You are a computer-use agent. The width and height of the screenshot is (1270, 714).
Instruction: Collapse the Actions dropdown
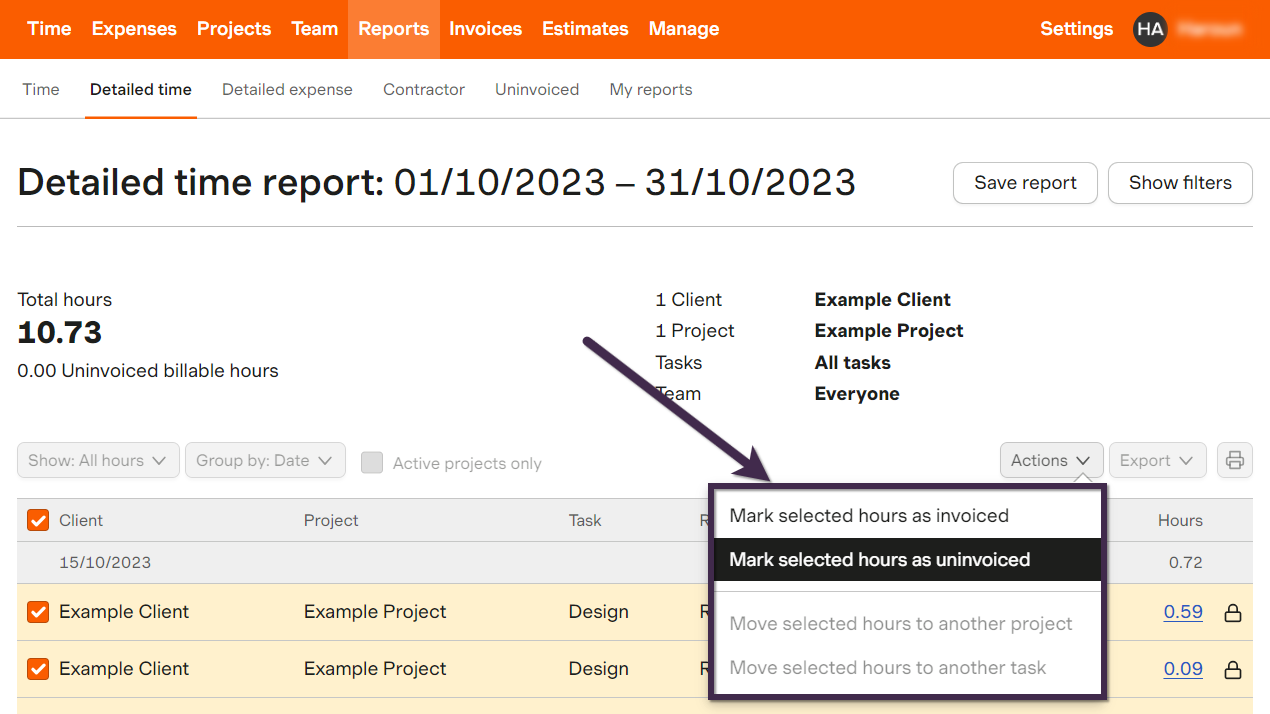click(x=1050, y=460)
